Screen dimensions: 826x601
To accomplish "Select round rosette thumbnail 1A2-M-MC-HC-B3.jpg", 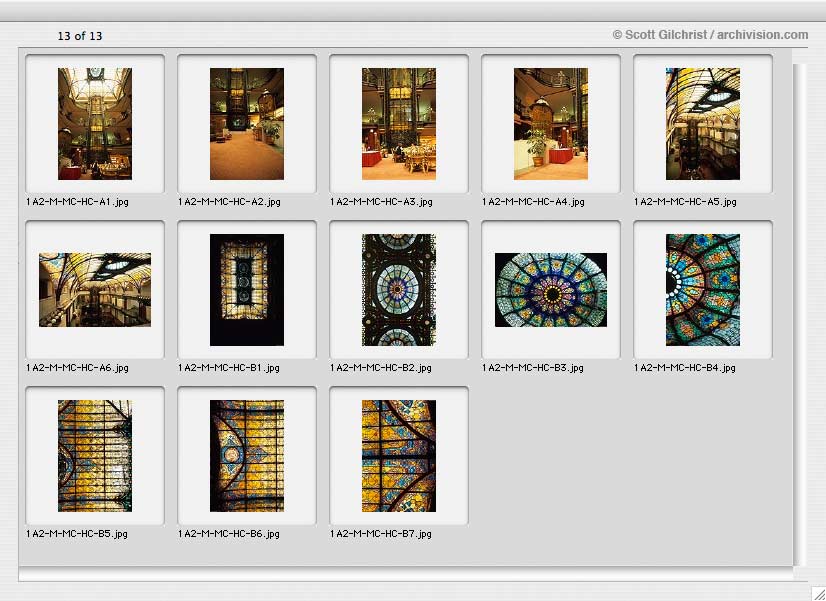I will pyautogui.click(x=550, y=290).
